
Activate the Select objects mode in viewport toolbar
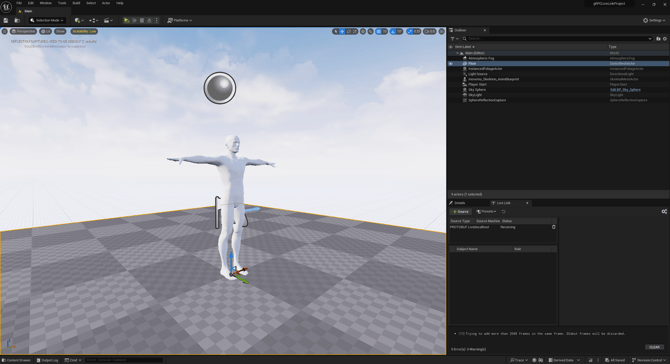click(336, 31)
